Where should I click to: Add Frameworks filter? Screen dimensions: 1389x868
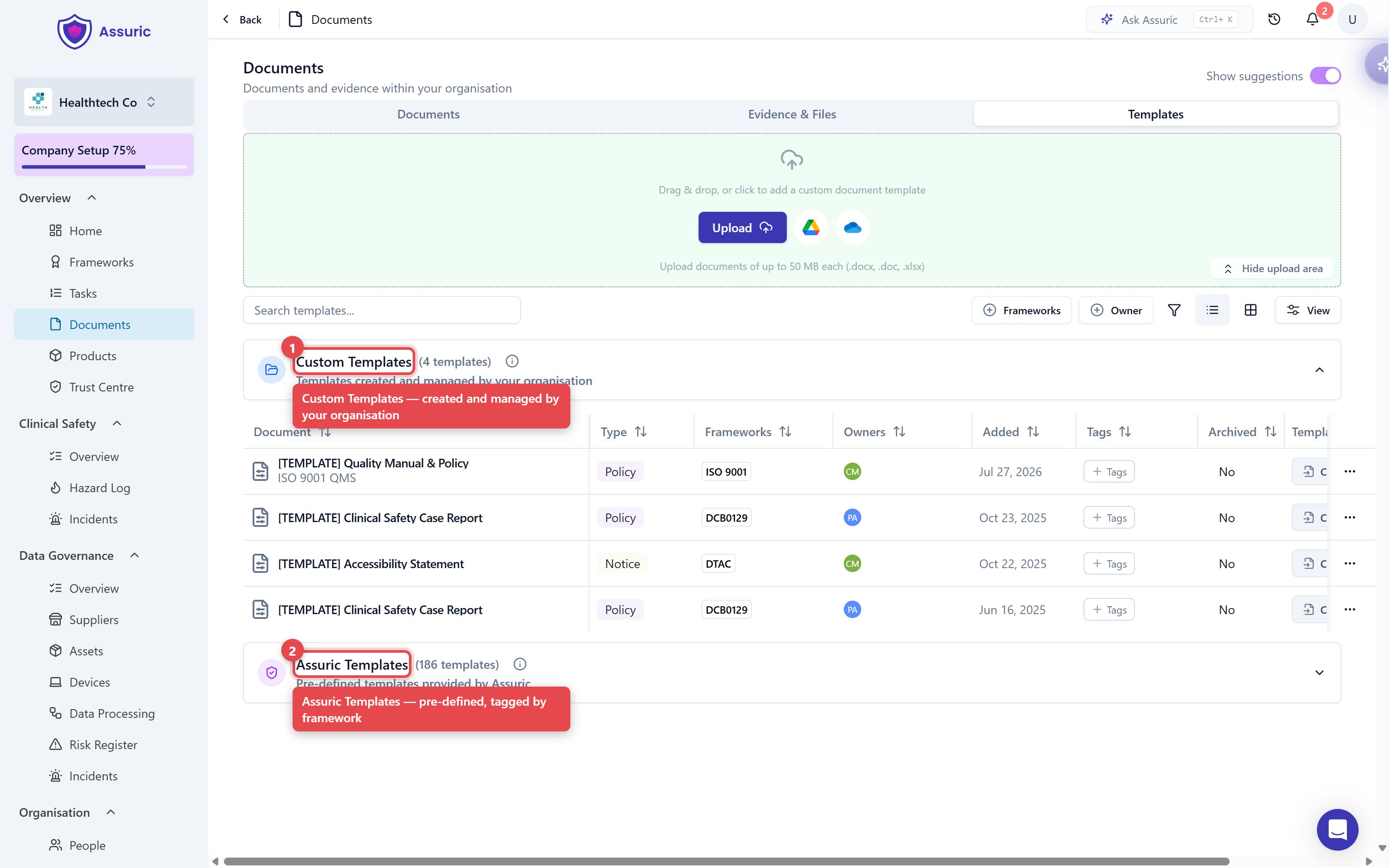click(1021, 311)
